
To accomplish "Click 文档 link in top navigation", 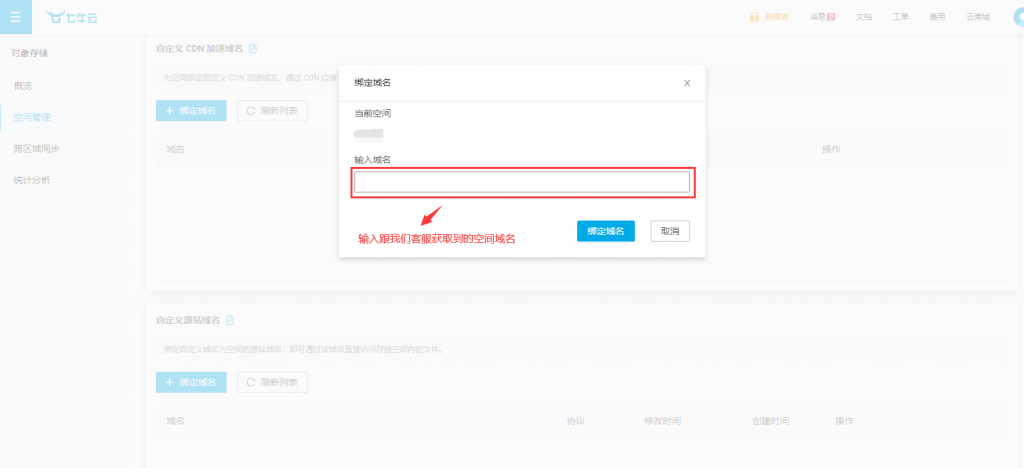I will [864, 17].
